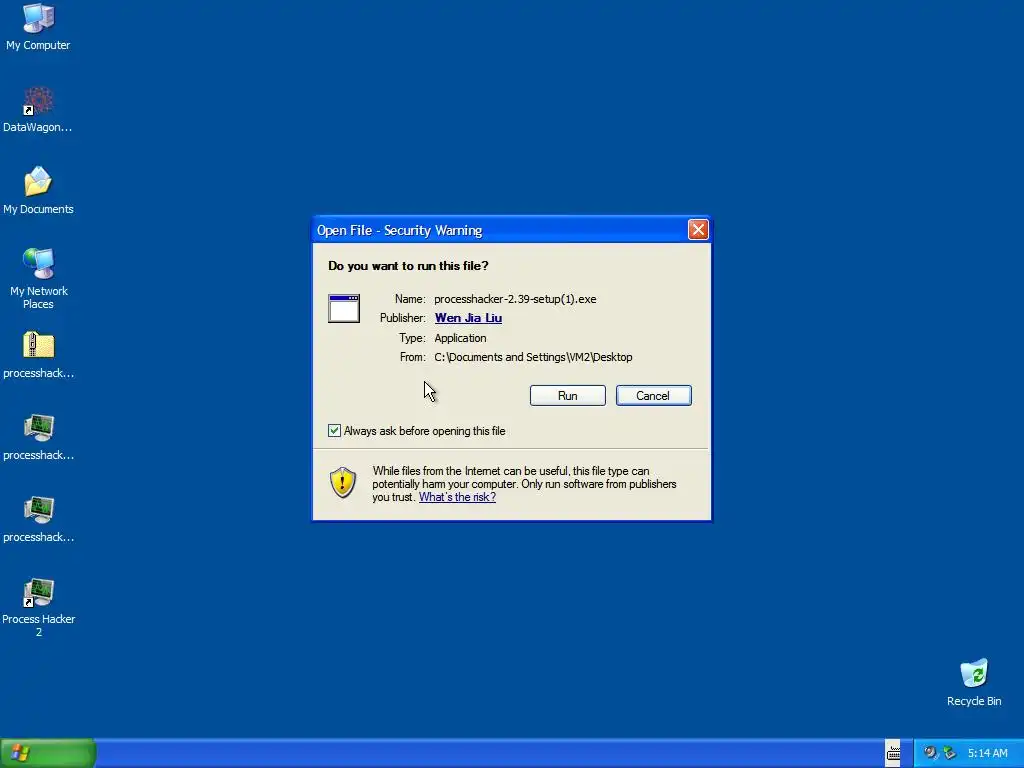Select the processhack setup icon just above Process Hacker 2
Screen dimensions: 1024x768
(x=38, y=519)
